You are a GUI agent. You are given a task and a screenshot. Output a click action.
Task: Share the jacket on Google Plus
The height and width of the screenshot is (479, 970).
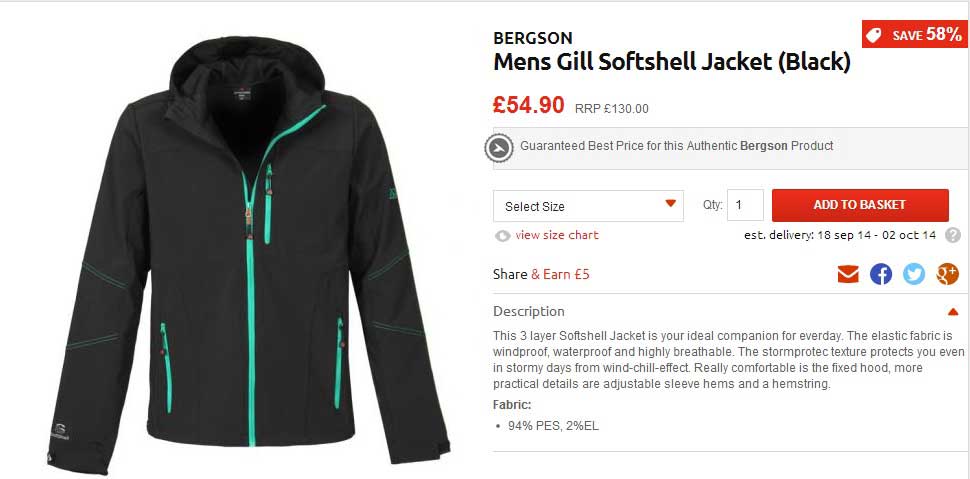(x=947, y=274)
